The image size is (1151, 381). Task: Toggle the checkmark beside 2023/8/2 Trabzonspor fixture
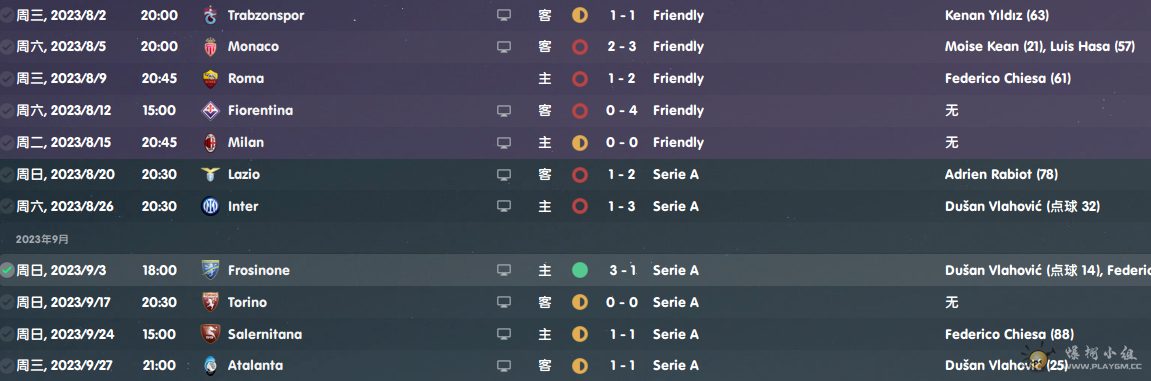pos(7,15)
